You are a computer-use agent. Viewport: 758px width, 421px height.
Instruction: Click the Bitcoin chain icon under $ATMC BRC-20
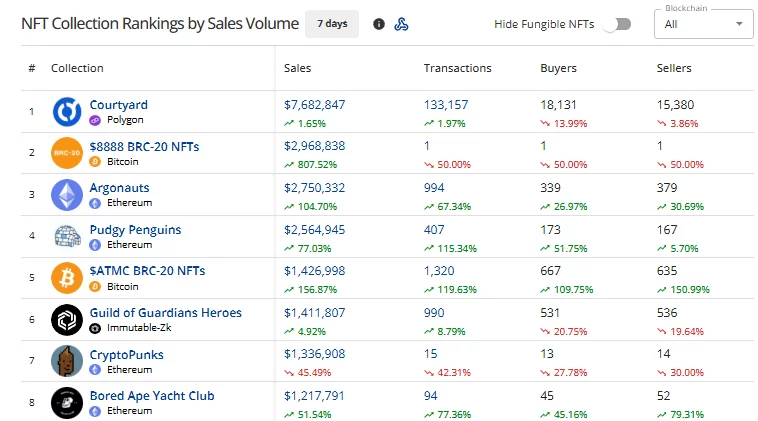tap(95, 287)
